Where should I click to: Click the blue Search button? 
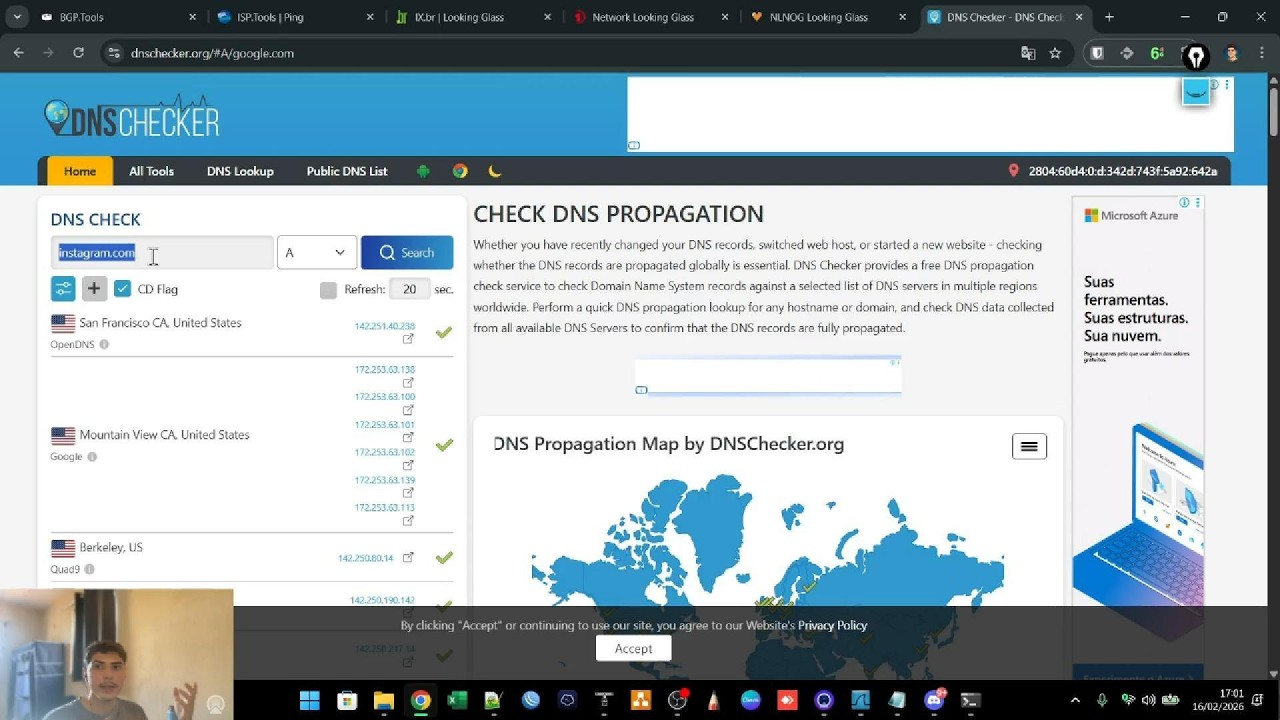(407, 253)
